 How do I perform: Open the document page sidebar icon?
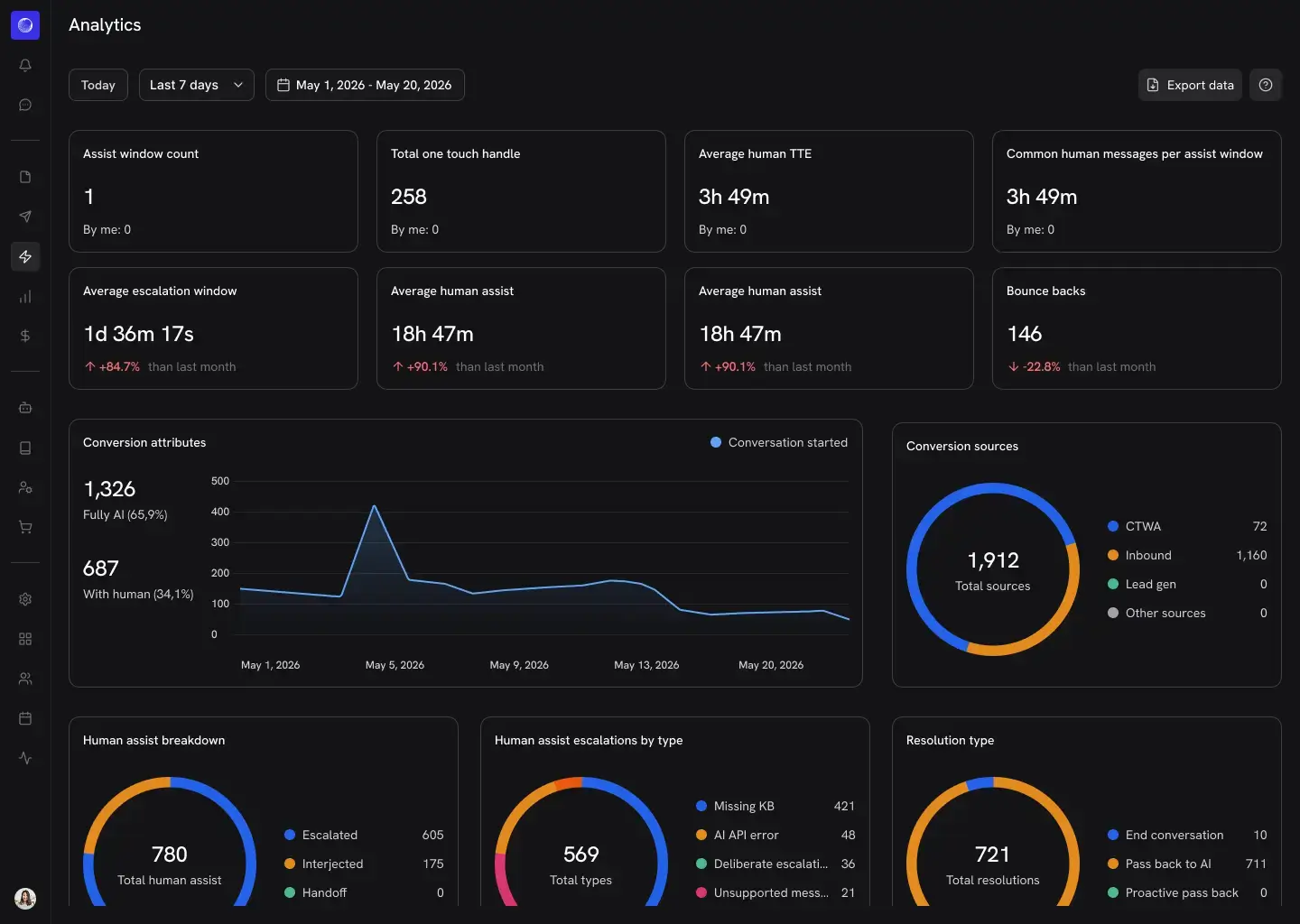[x=25, y=177]
